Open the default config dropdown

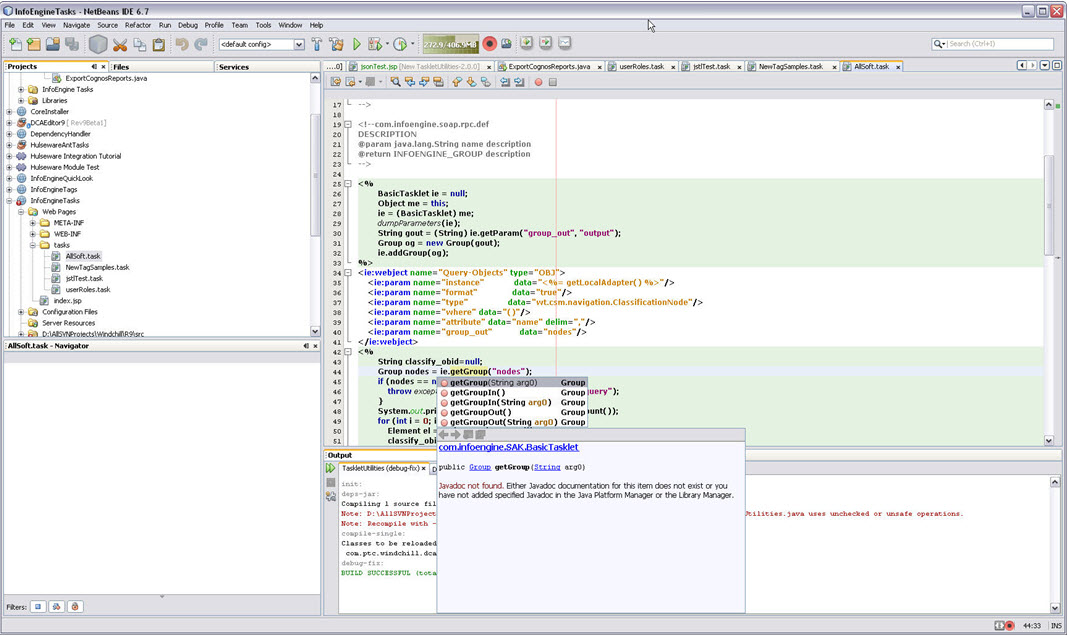point(299,45)
